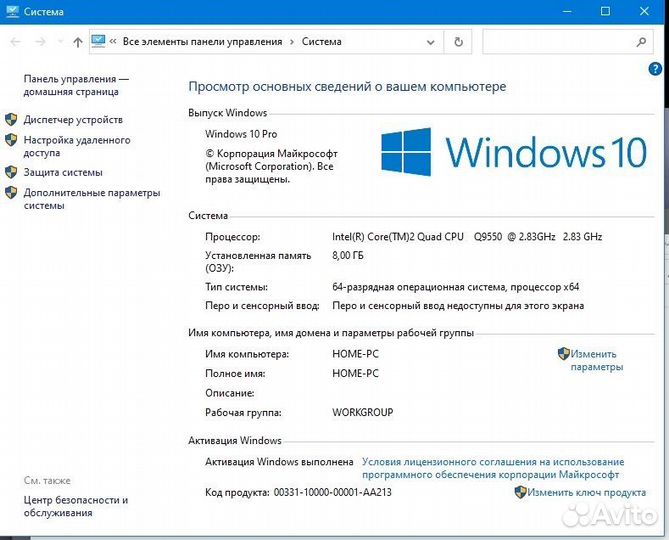
Task: Open 'Дополнительные параметры системы'
Action: [x=92, y=199]
